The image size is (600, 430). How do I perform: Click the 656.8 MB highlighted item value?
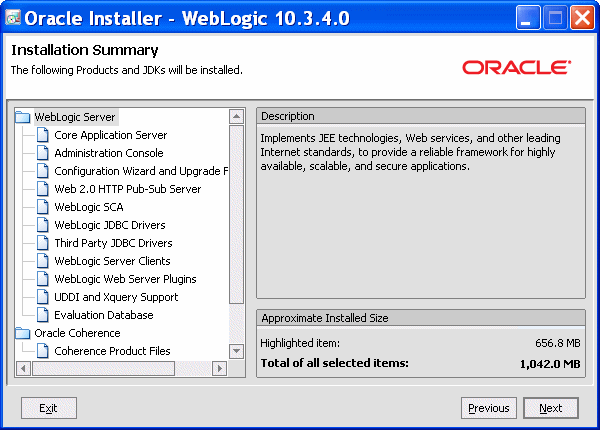coord(558,343)
